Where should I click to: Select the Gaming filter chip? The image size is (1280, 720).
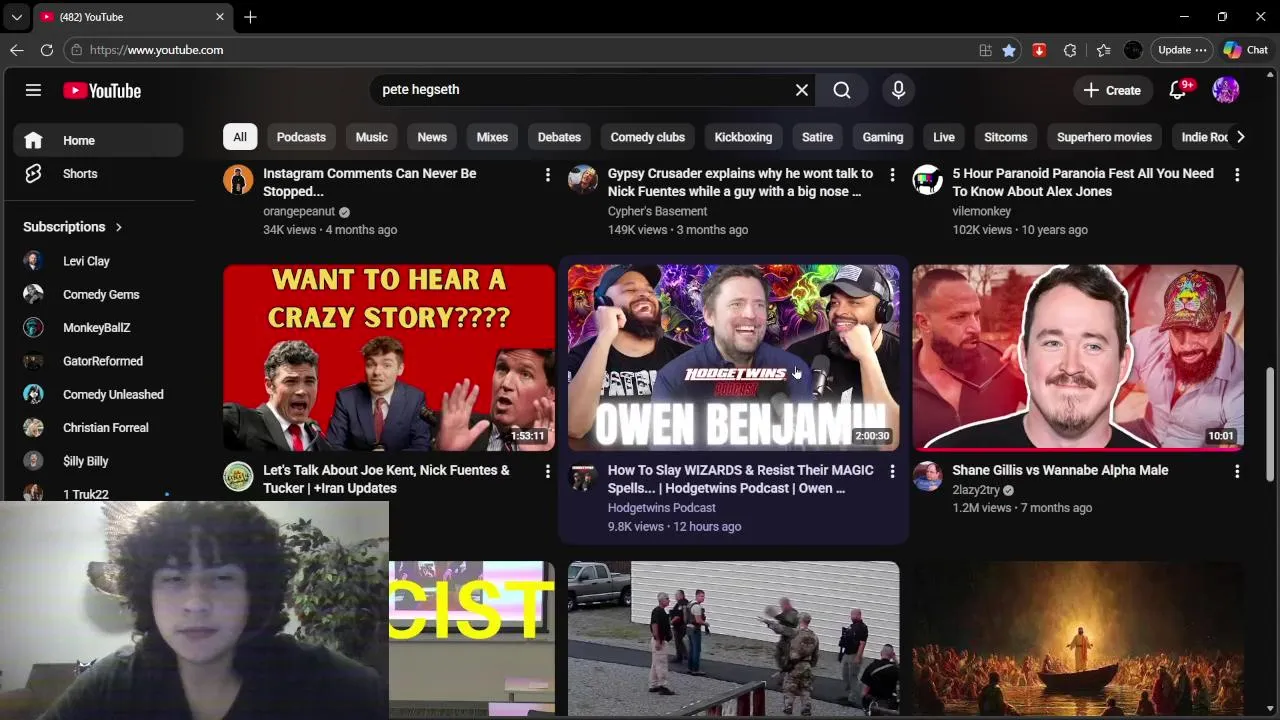(x=883, y=137)
